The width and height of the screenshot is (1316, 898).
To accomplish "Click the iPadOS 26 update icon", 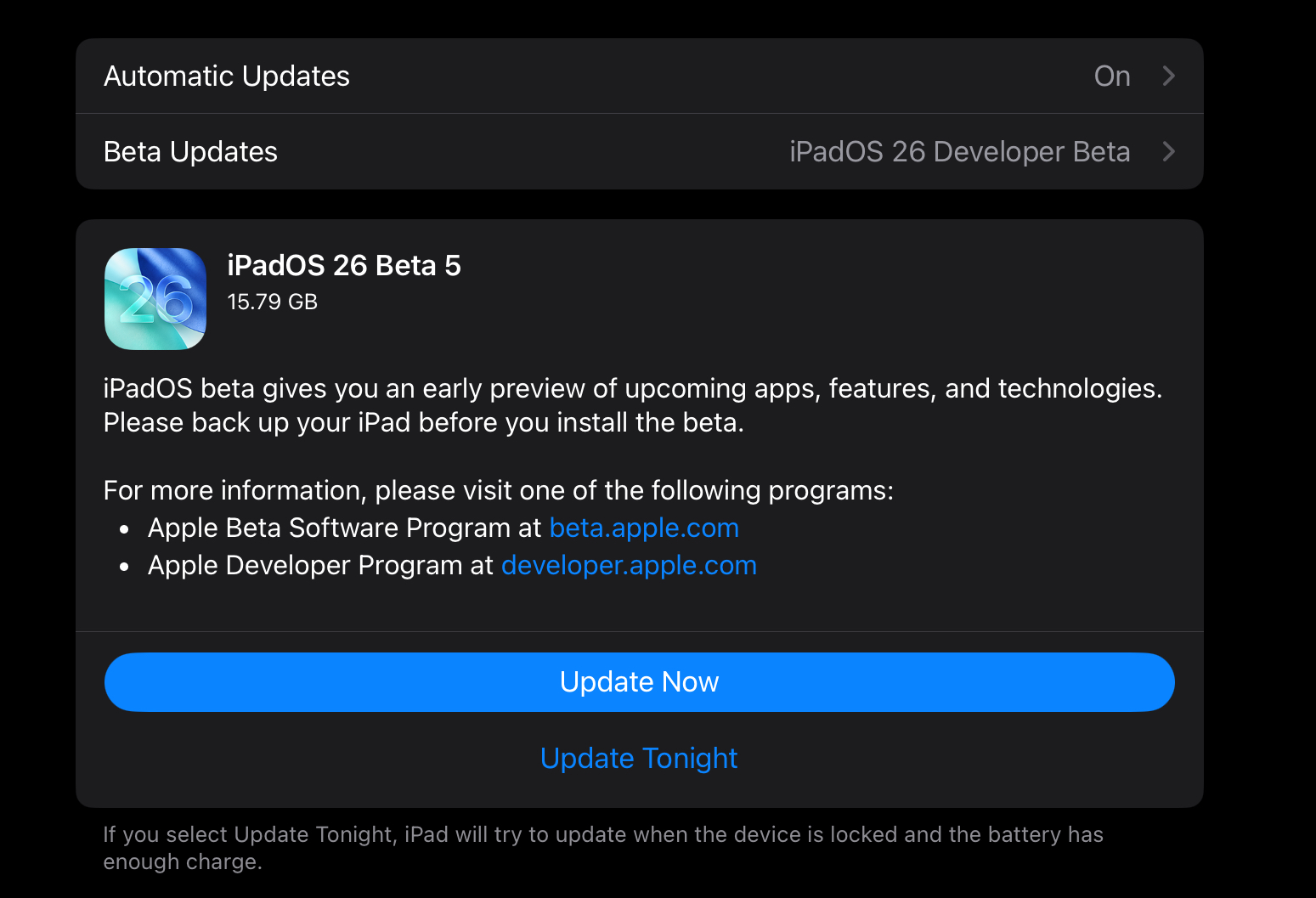I will pyautogui.click(x=155, y=298).
